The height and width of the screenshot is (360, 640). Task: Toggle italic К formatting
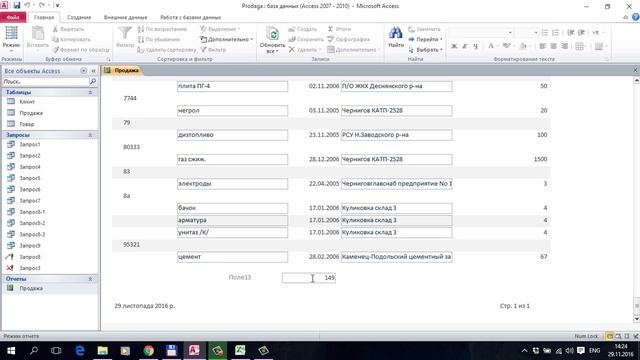point(465,46)
